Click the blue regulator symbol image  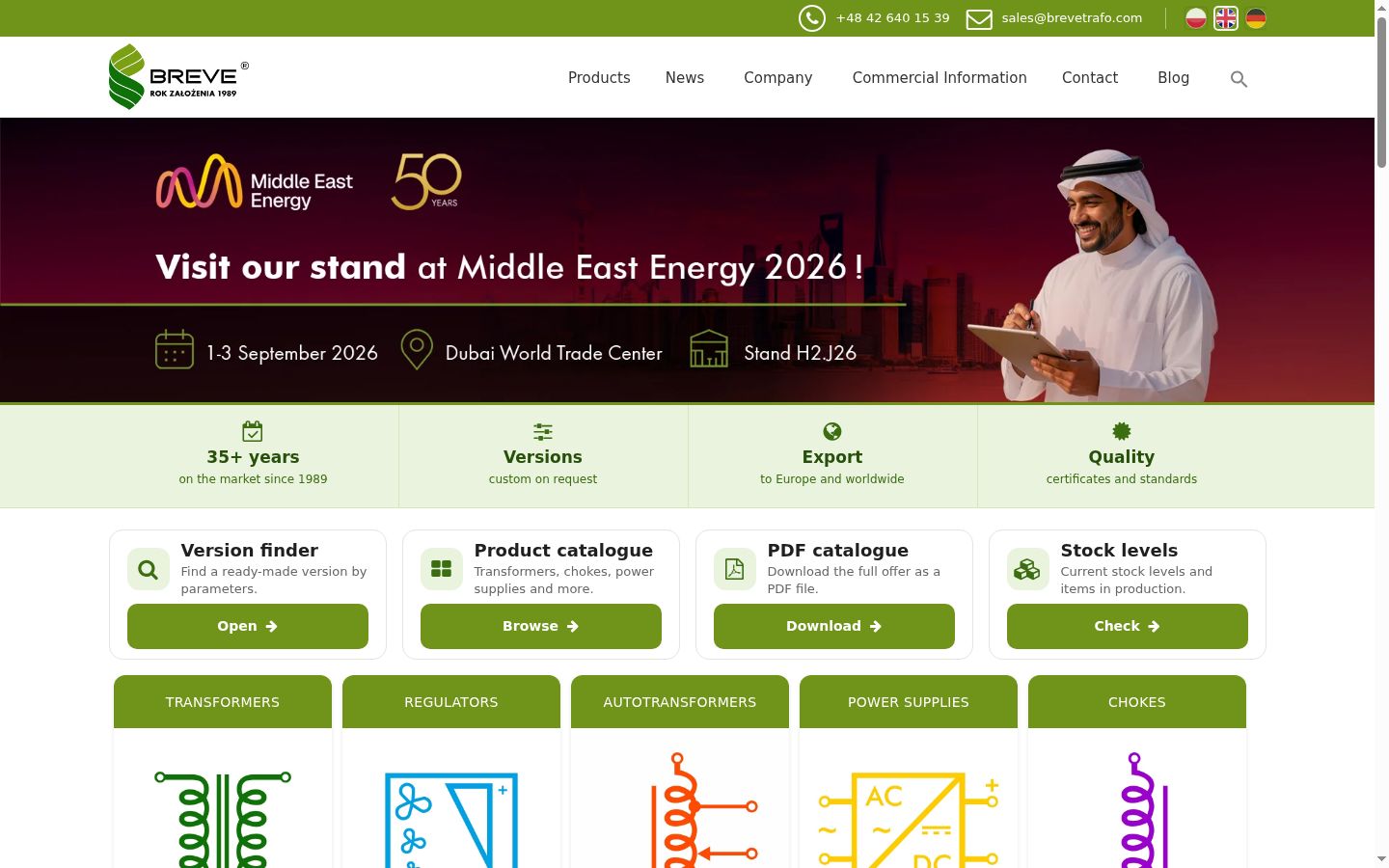(451, 820)
